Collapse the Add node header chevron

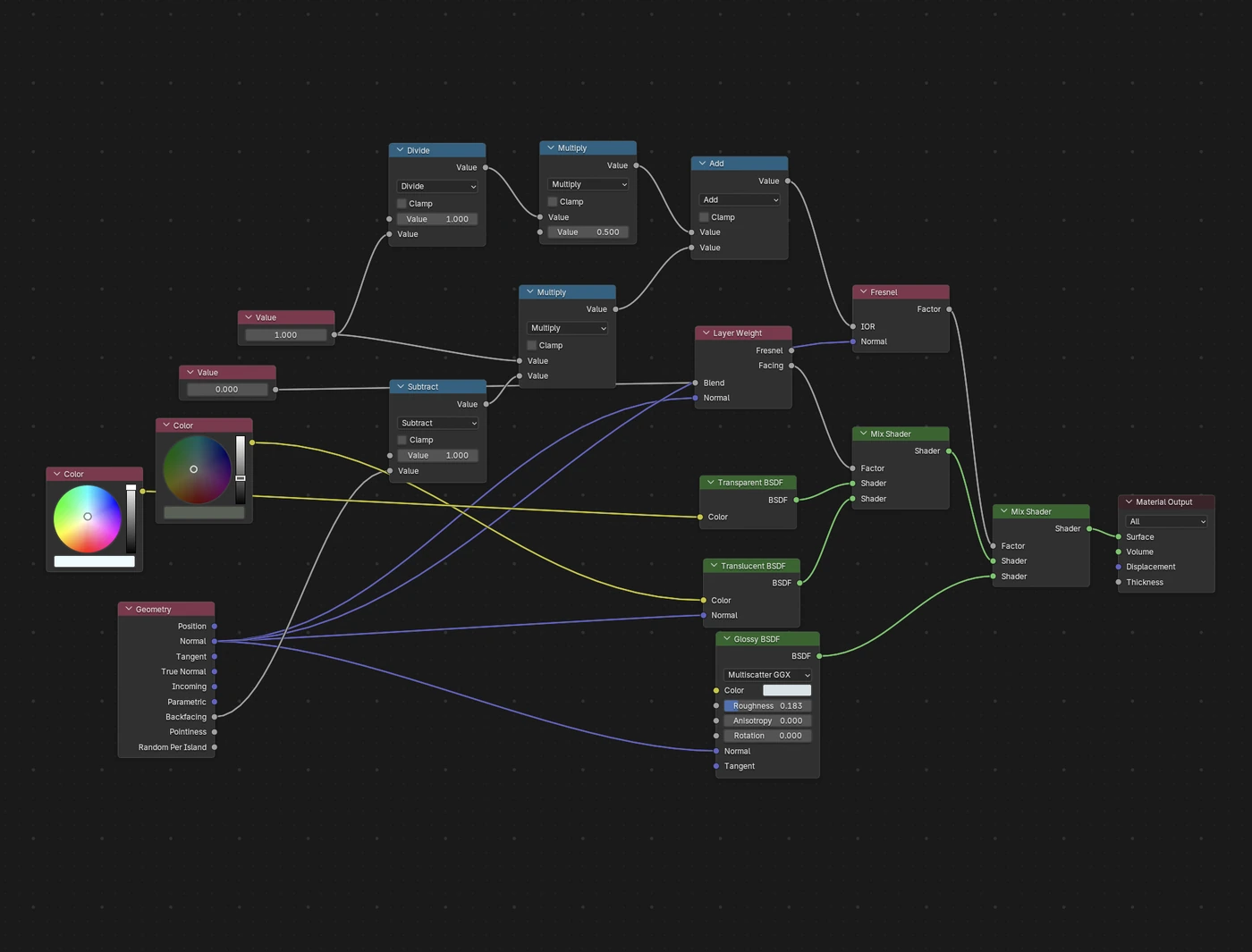point(702,164)
